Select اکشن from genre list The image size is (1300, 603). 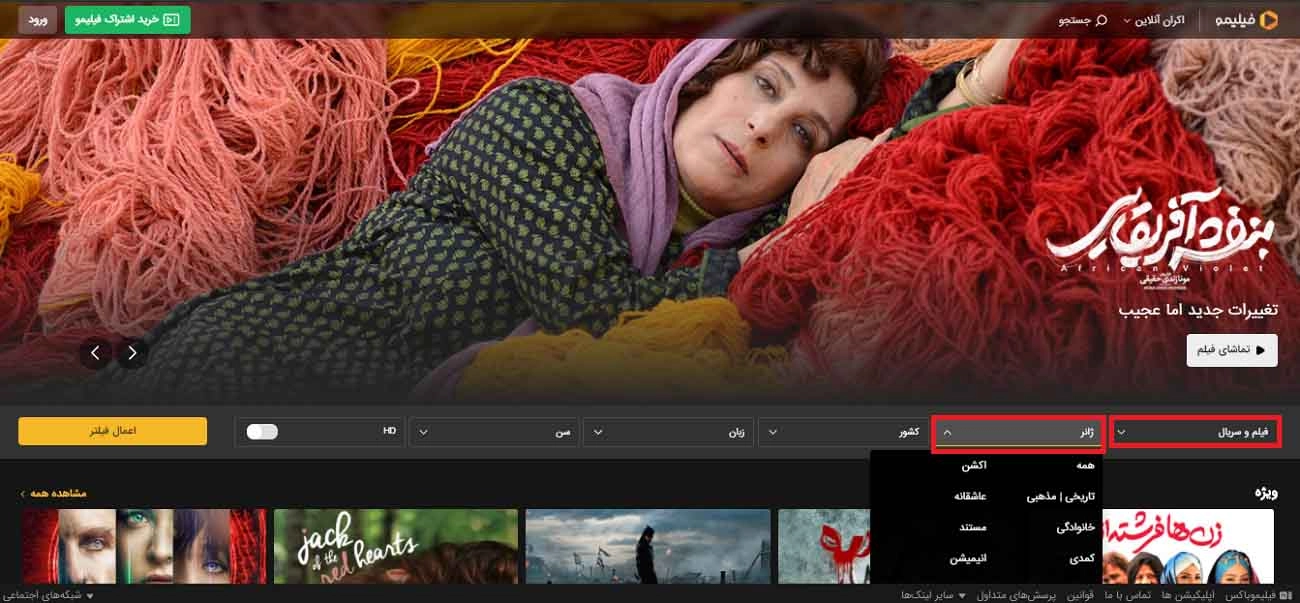[x=973, y=465]
